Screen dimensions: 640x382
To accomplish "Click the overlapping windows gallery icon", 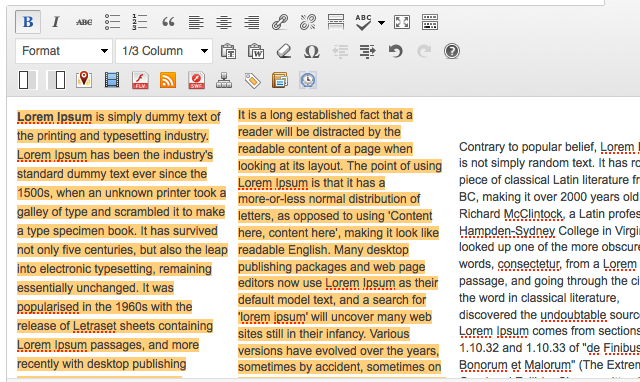I will click(280, 80).
